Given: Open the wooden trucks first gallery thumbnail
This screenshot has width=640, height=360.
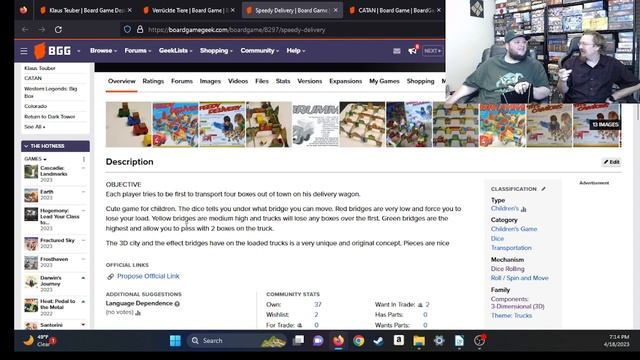Looking at the screenshot, I should [x=129, y=124].
